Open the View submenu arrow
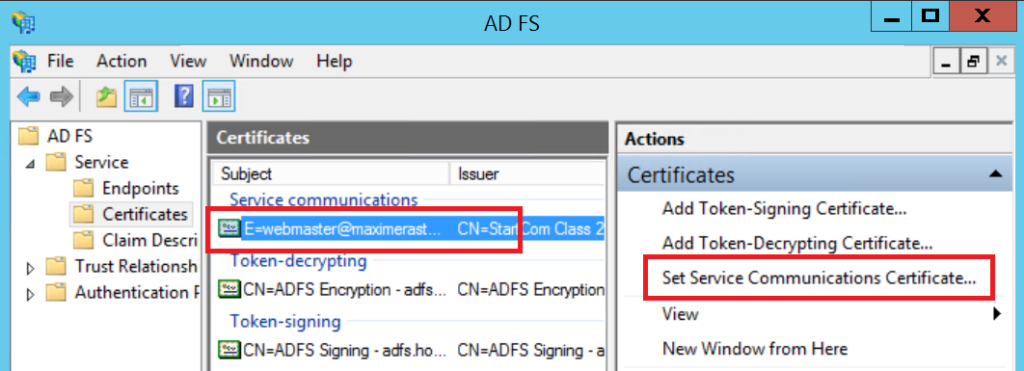 (997, 314)
